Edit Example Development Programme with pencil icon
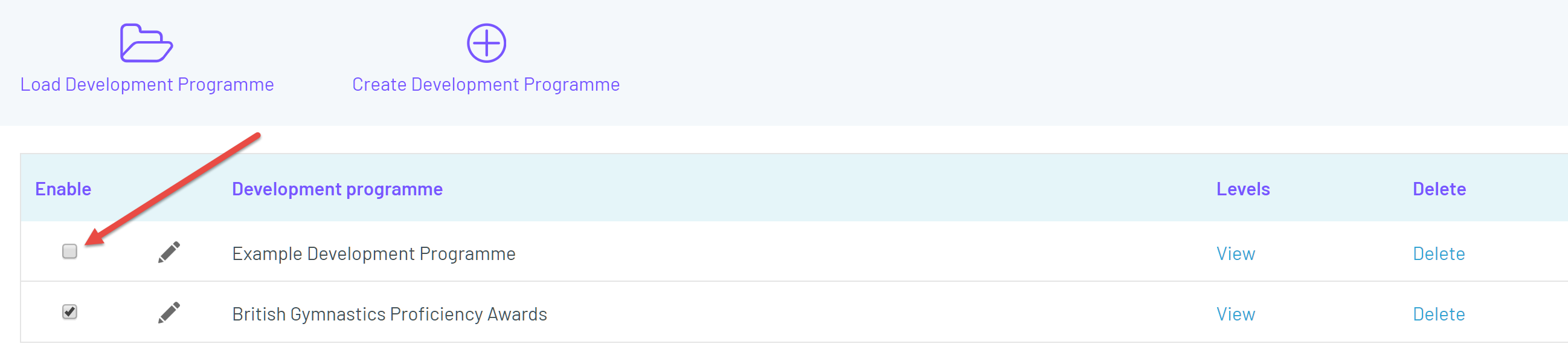The height and width of the screenshot is (361, 1568). [169, 252]
